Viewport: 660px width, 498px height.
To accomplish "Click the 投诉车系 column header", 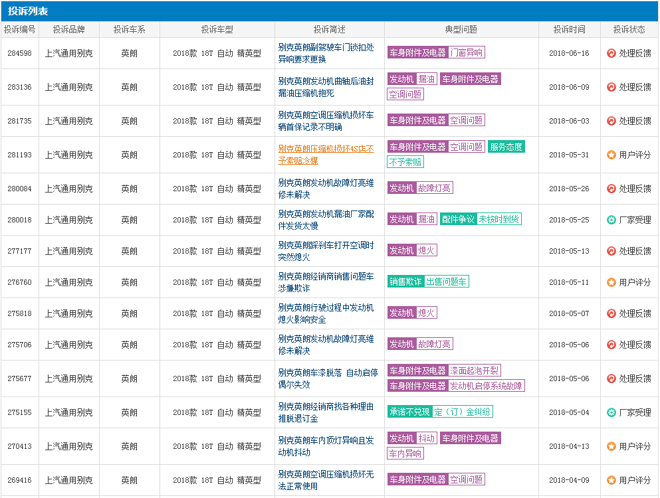I will pyautogui.click(x=129, y=29).
